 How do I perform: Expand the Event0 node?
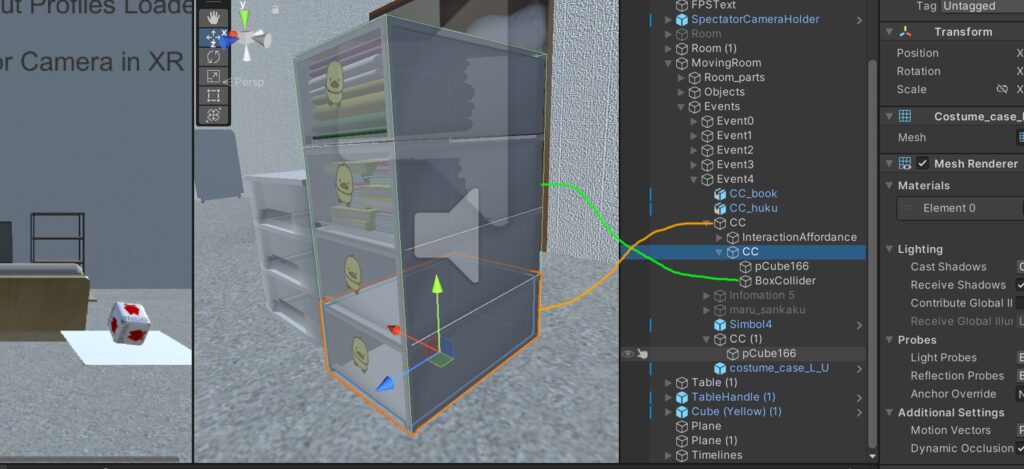[694, 121]
